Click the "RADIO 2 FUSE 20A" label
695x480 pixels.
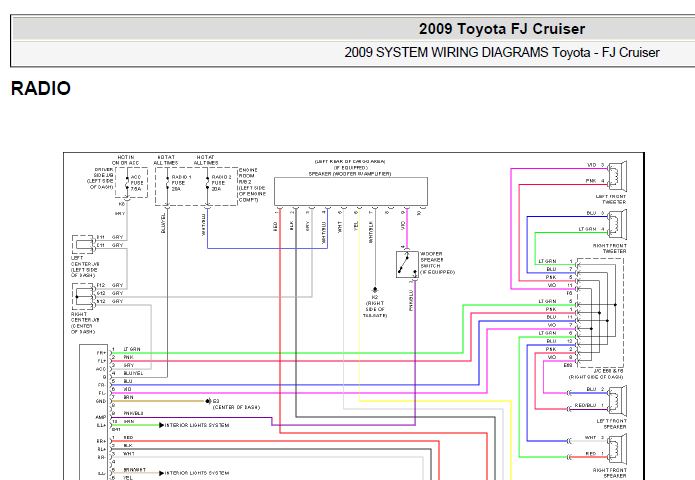[222, 183]
